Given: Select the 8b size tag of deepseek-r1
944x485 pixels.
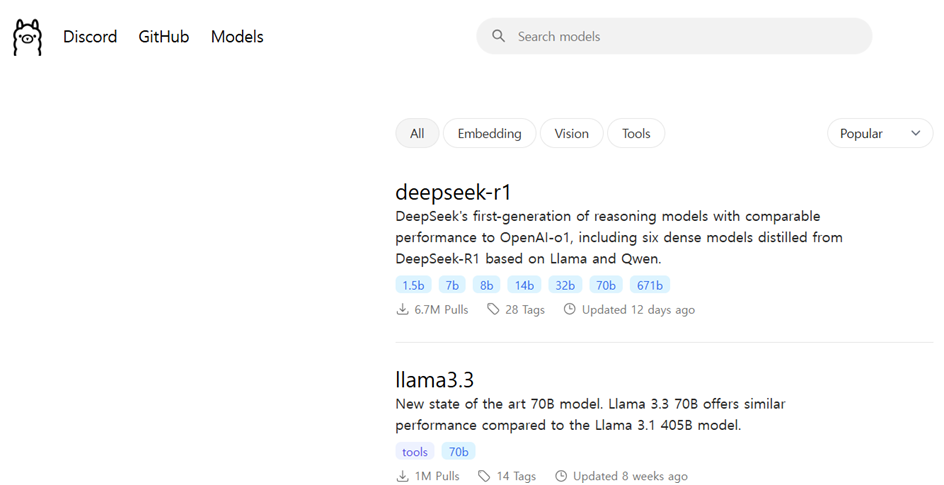Looking at the screenshot, I should (486, 285).
